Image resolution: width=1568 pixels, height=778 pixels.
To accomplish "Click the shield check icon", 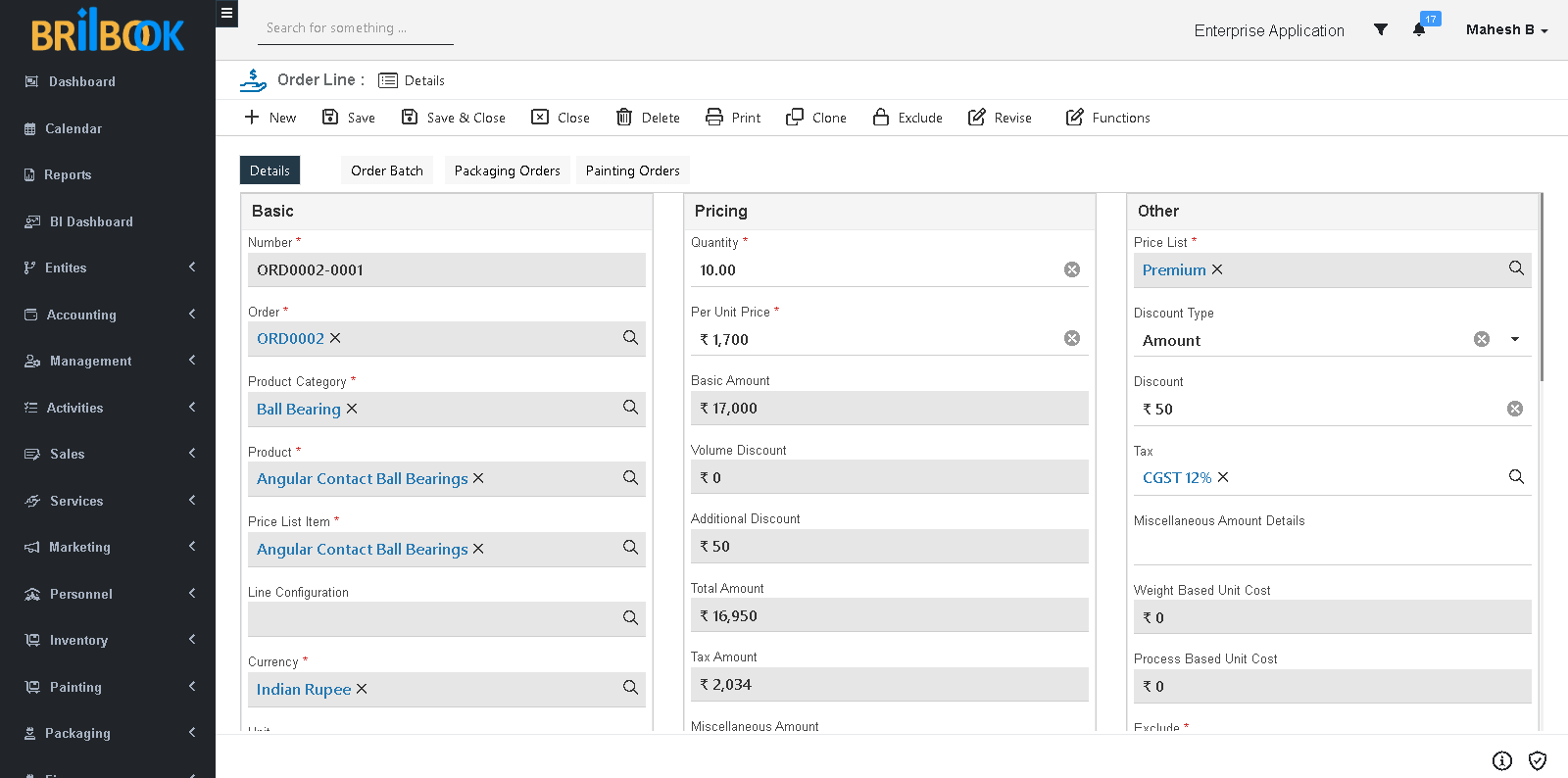I will [1538, 760].
